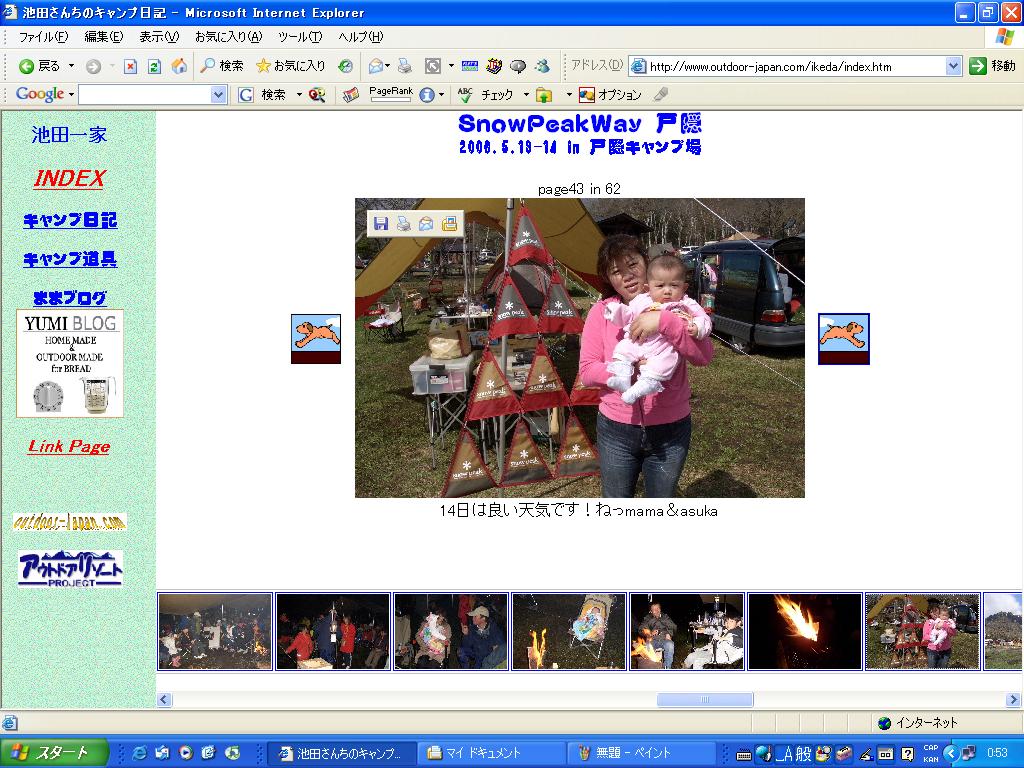Viewport: 1024px width, 768px height.
Task: Open the 表示(V) menu
Action: pos(159,37)
